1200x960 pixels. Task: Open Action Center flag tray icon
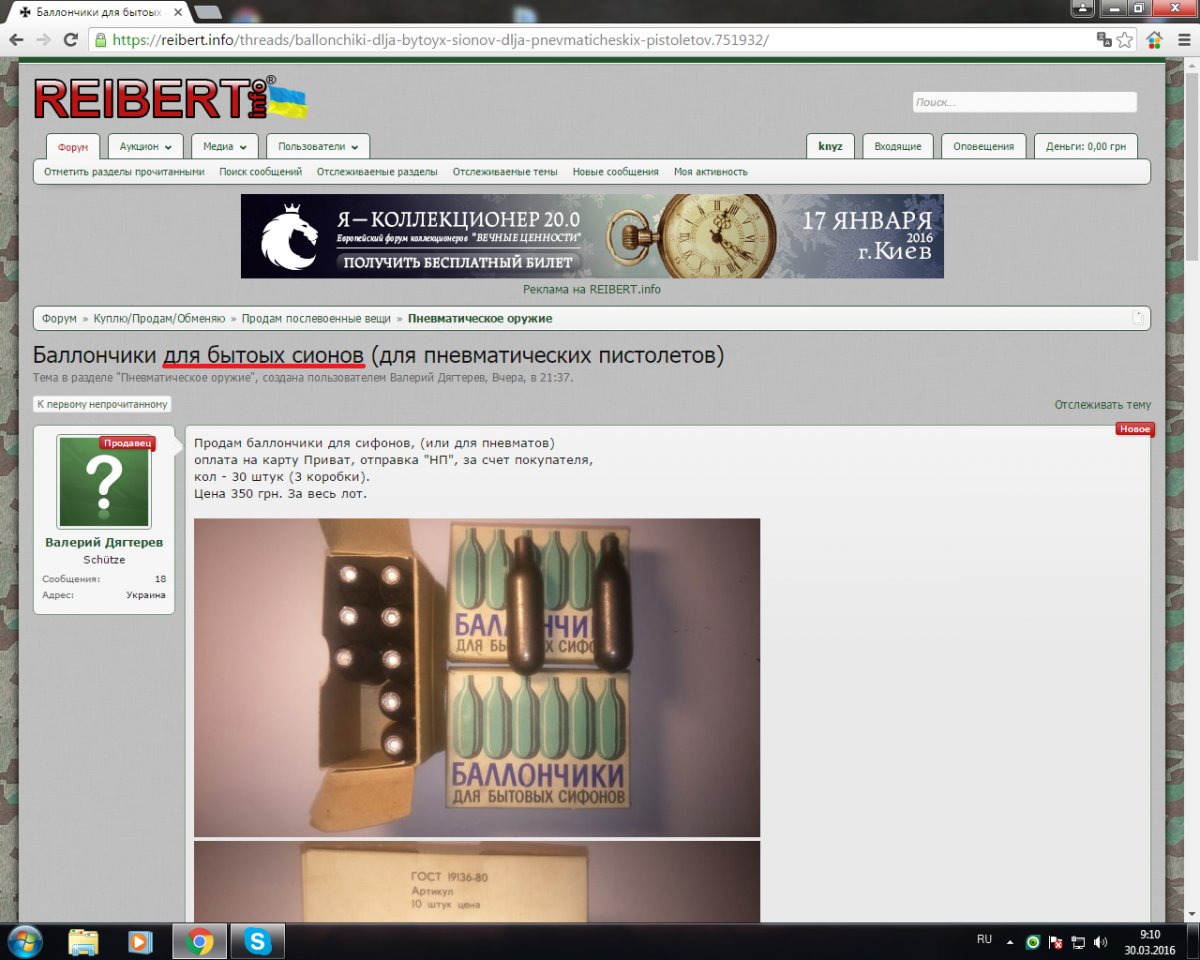(1056, 942)
